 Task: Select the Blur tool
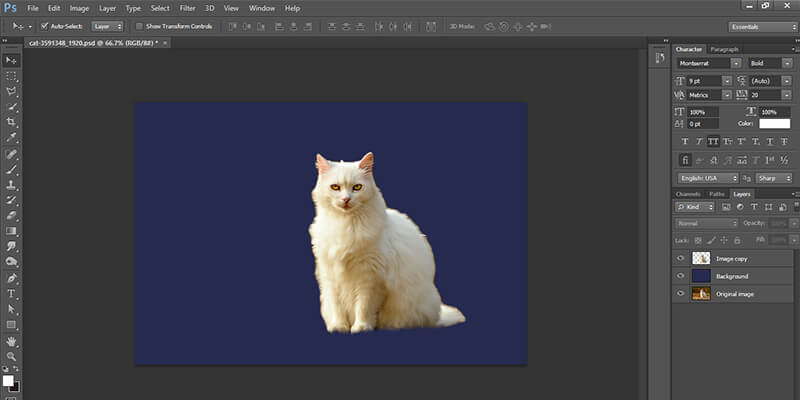(11, 246)
